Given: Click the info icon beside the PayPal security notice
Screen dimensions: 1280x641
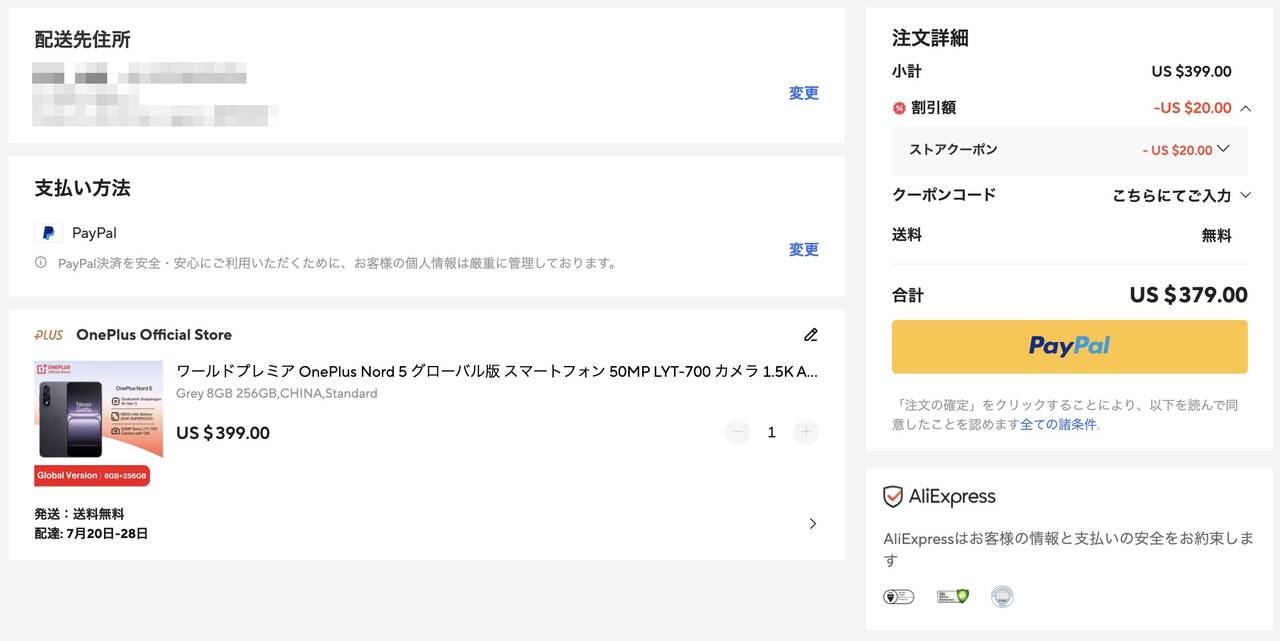Looking at the screenshot, I should (x=41, y=263).
